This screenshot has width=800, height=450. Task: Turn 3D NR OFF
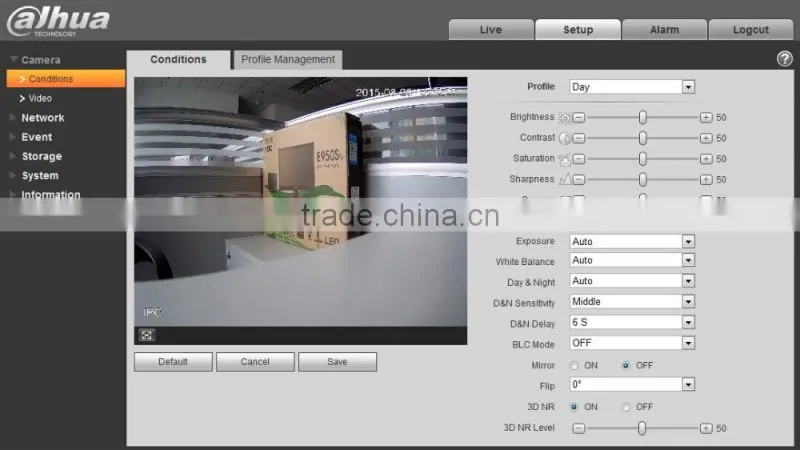[x=626, y=407]
